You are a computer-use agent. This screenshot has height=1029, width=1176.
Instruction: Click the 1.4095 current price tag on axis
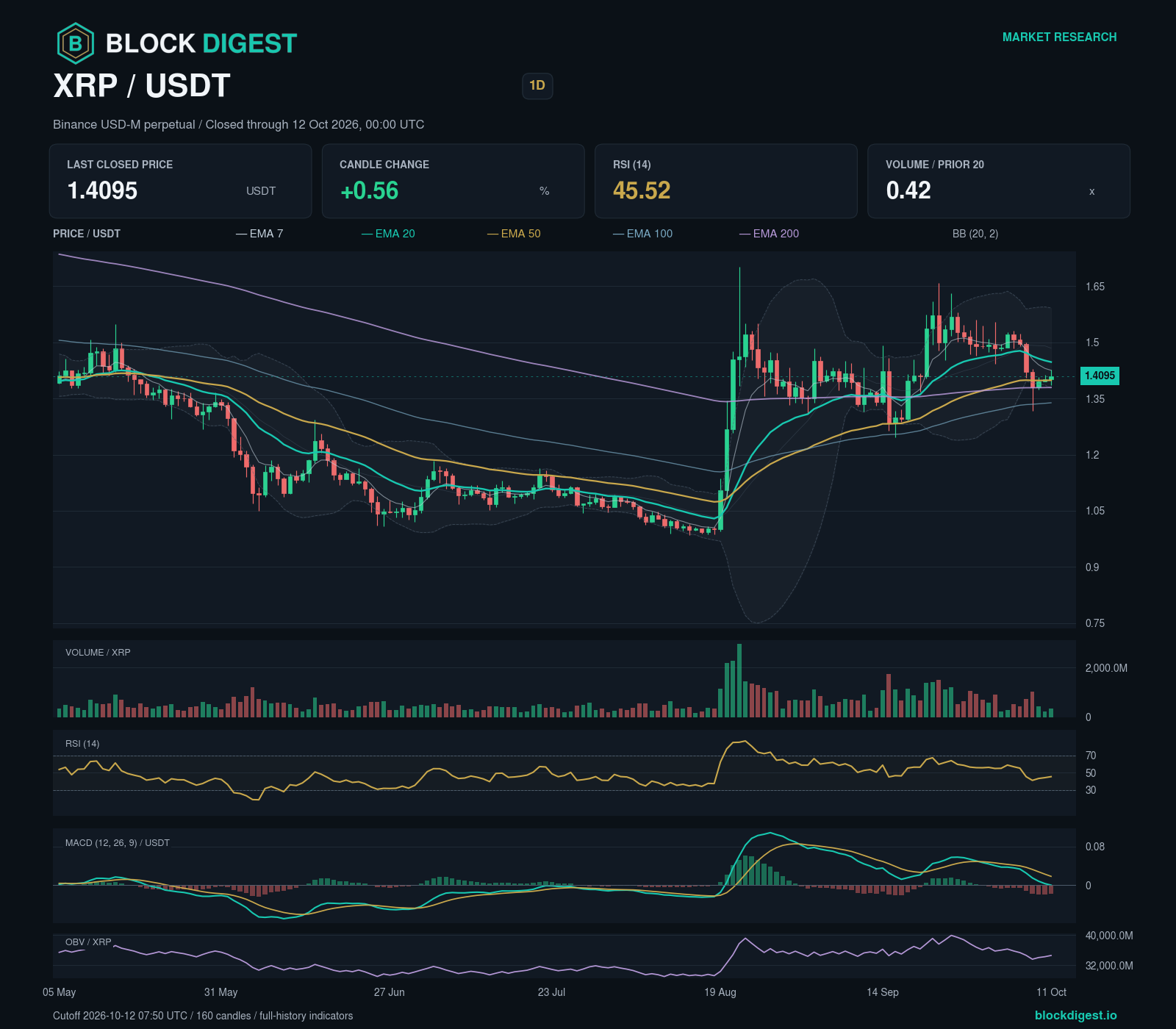tap(1100, 376)
